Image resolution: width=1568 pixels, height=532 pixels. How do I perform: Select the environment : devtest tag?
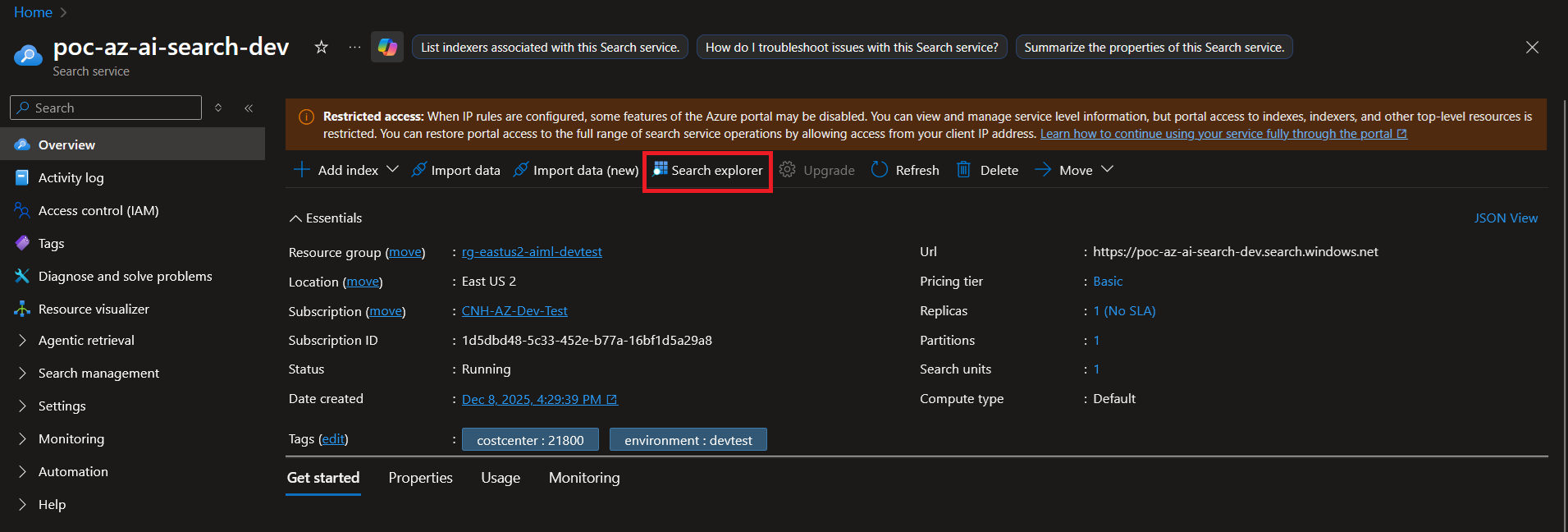(x=688, y=440)
